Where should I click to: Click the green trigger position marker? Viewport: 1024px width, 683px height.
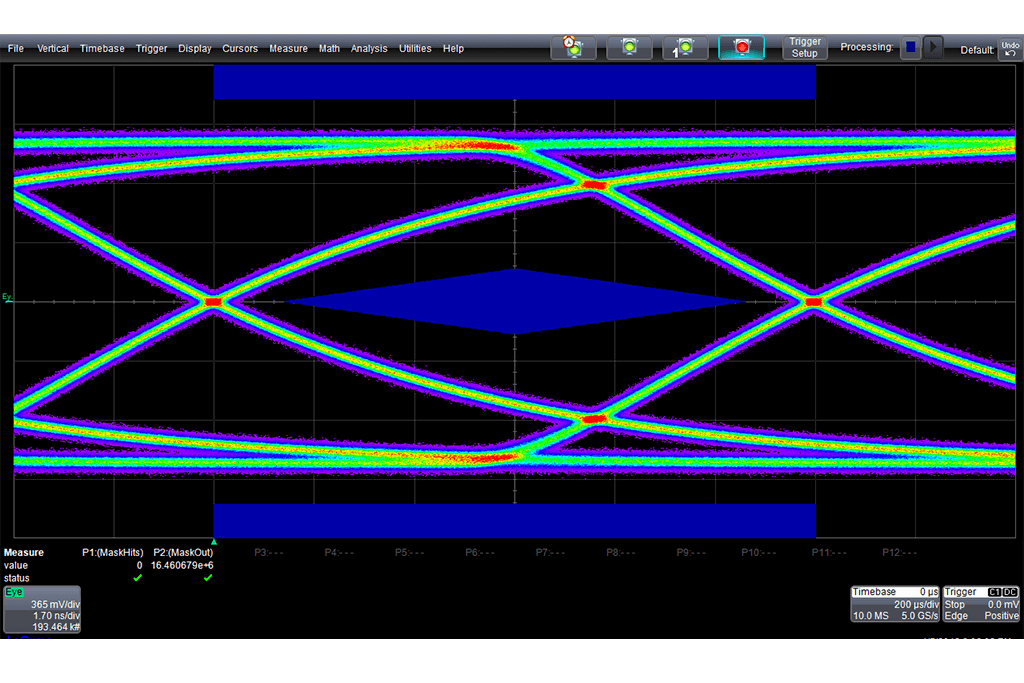pos(214,541)
